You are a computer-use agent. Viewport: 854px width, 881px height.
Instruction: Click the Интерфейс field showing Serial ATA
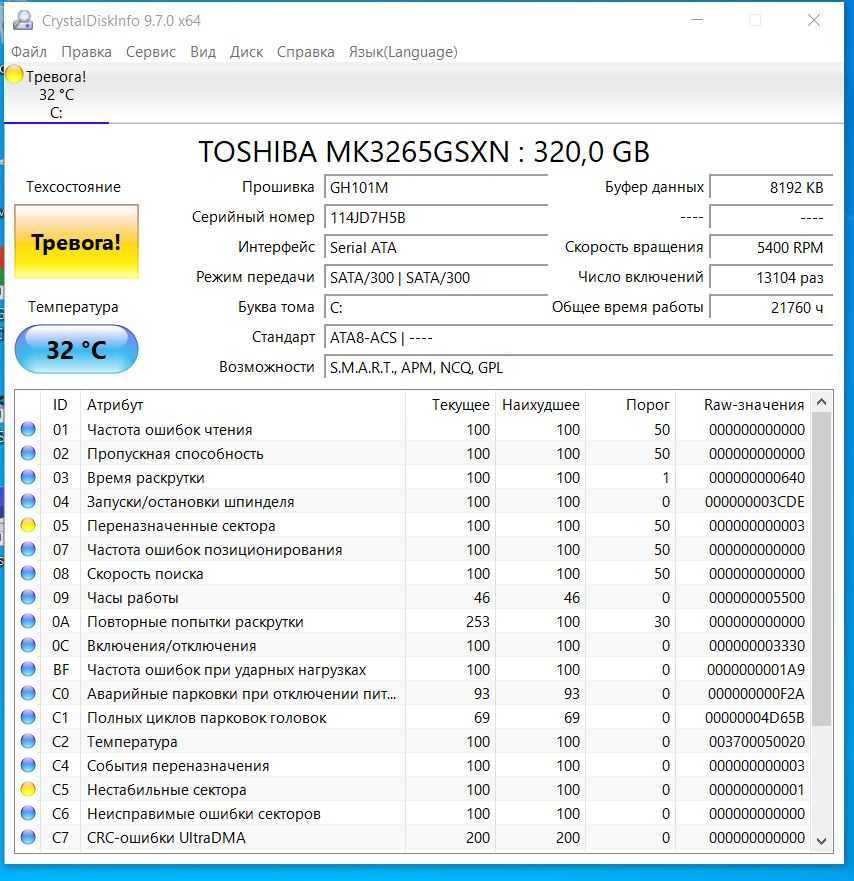[436, 247]
